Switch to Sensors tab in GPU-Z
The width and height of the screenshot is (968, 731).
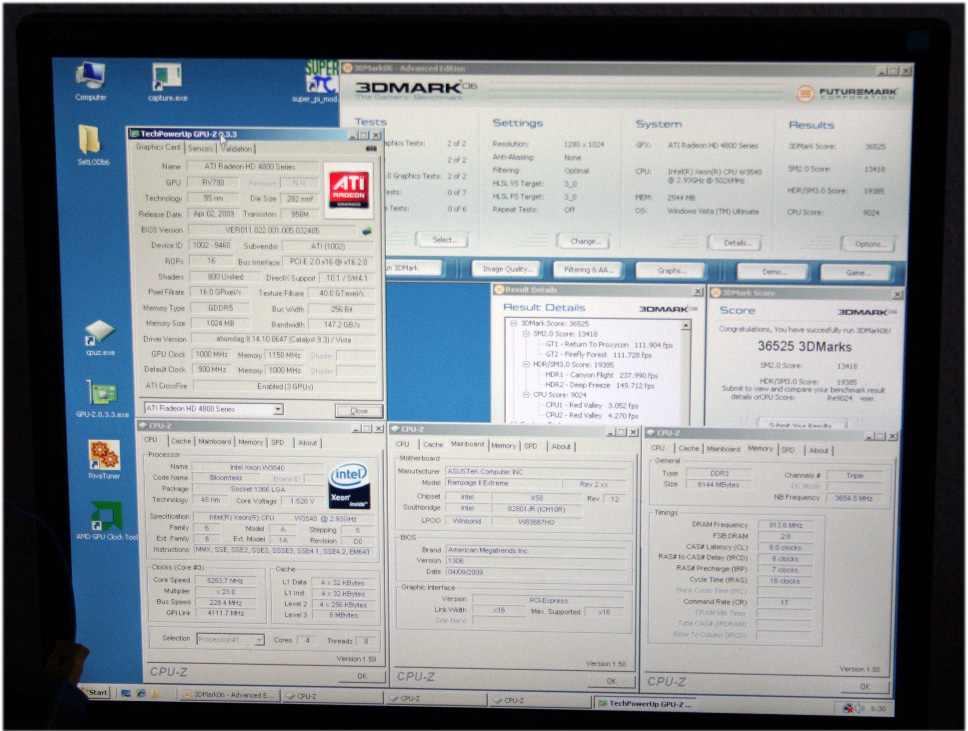tap(200, 148)
